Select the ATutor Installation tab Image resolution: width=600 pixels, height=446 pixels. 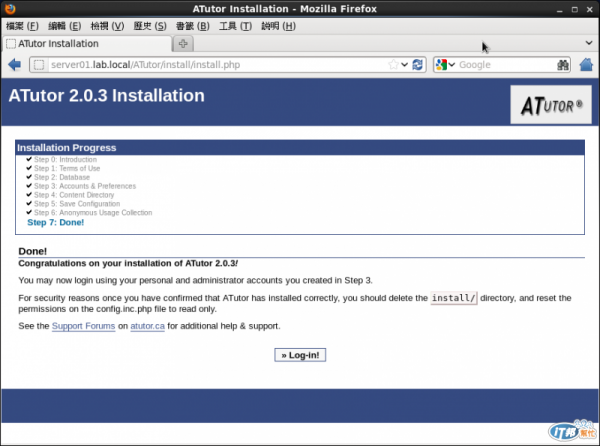tap(87, 44)
